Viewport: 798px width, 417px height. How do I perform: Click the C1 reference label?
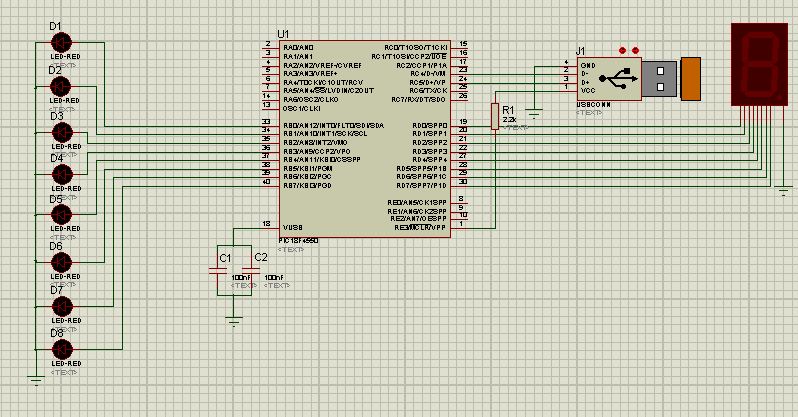225,258
